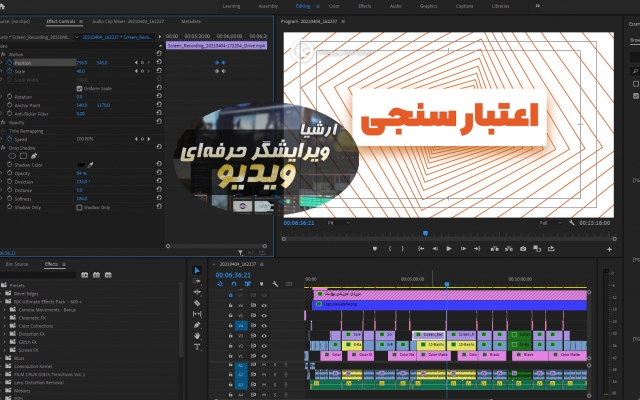Toggle lock on track V2
Viewport: 640px width, 400px height.
point(231,346)
